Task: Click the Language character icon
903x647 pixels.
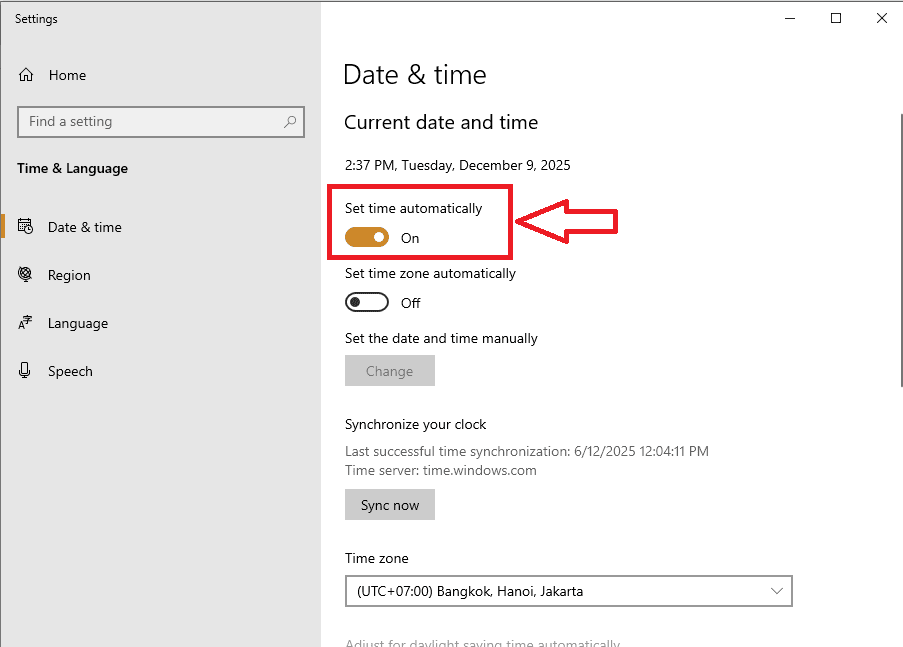Action: click(26, 323)
